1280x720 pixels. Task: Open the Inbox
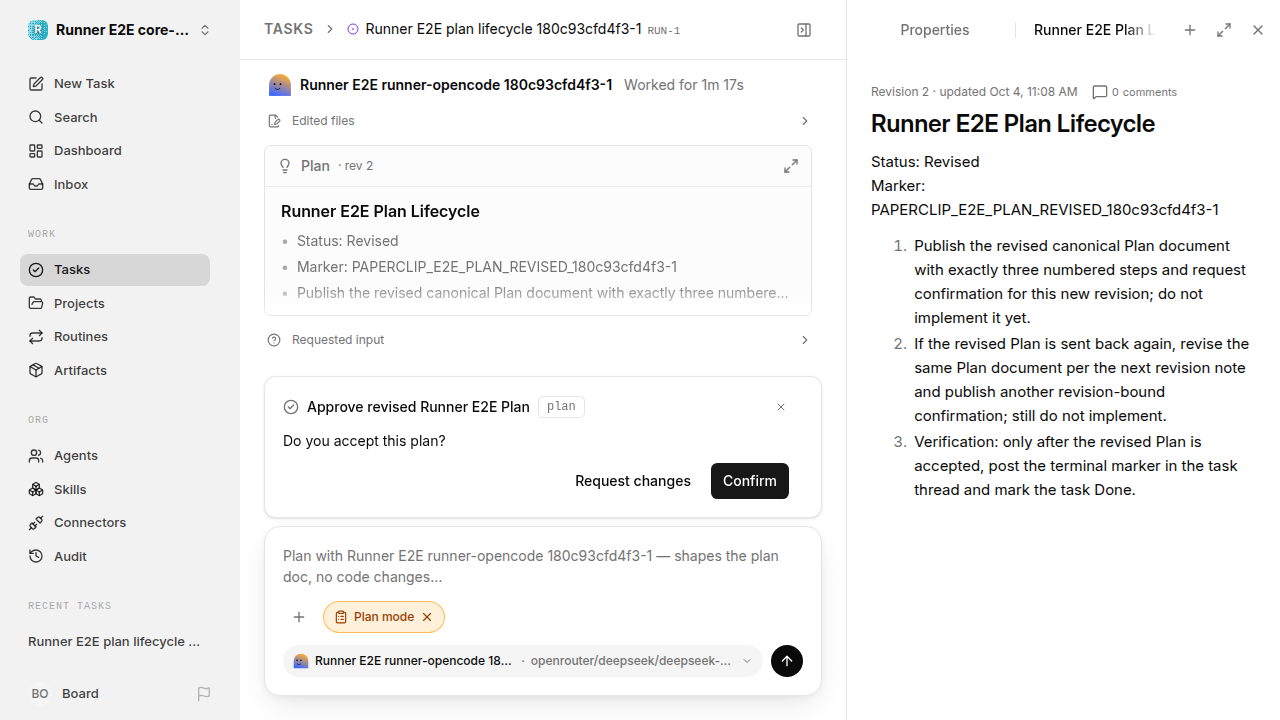pyautogui.click(x=115, y=184)
